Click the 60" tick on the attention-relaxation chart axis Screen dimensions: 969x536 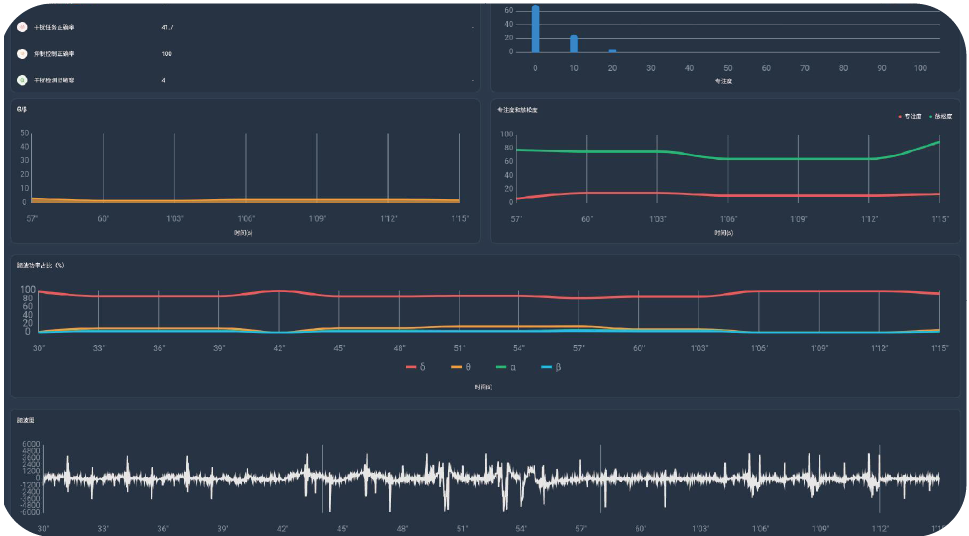[587, 218]
